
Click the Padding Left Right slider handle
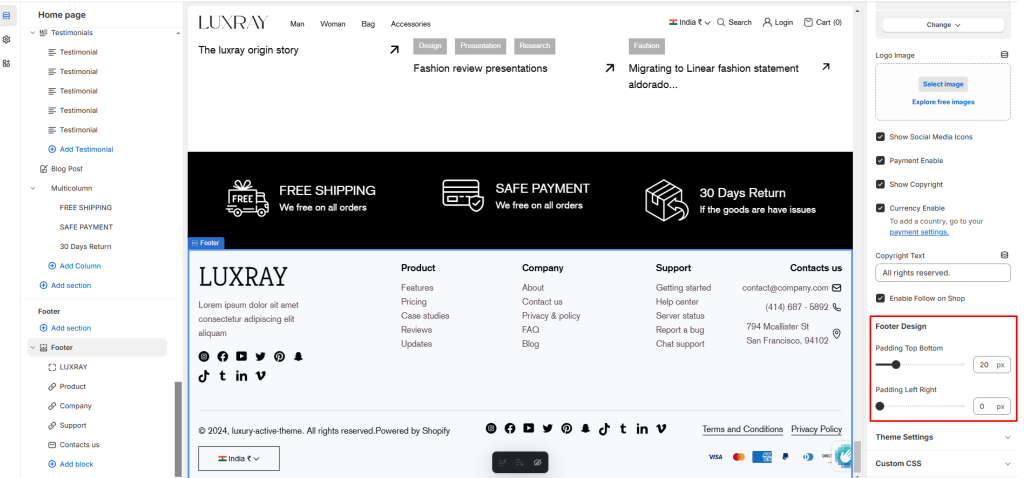pyautogui.click(x=880, y=406)
